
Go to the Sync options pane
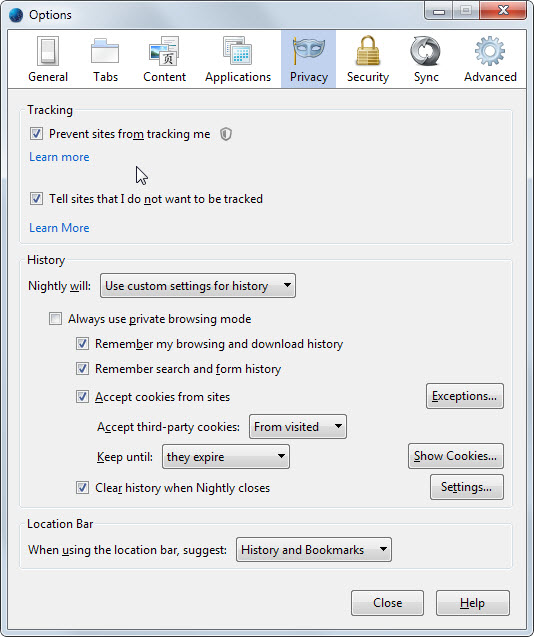[426, 59]
